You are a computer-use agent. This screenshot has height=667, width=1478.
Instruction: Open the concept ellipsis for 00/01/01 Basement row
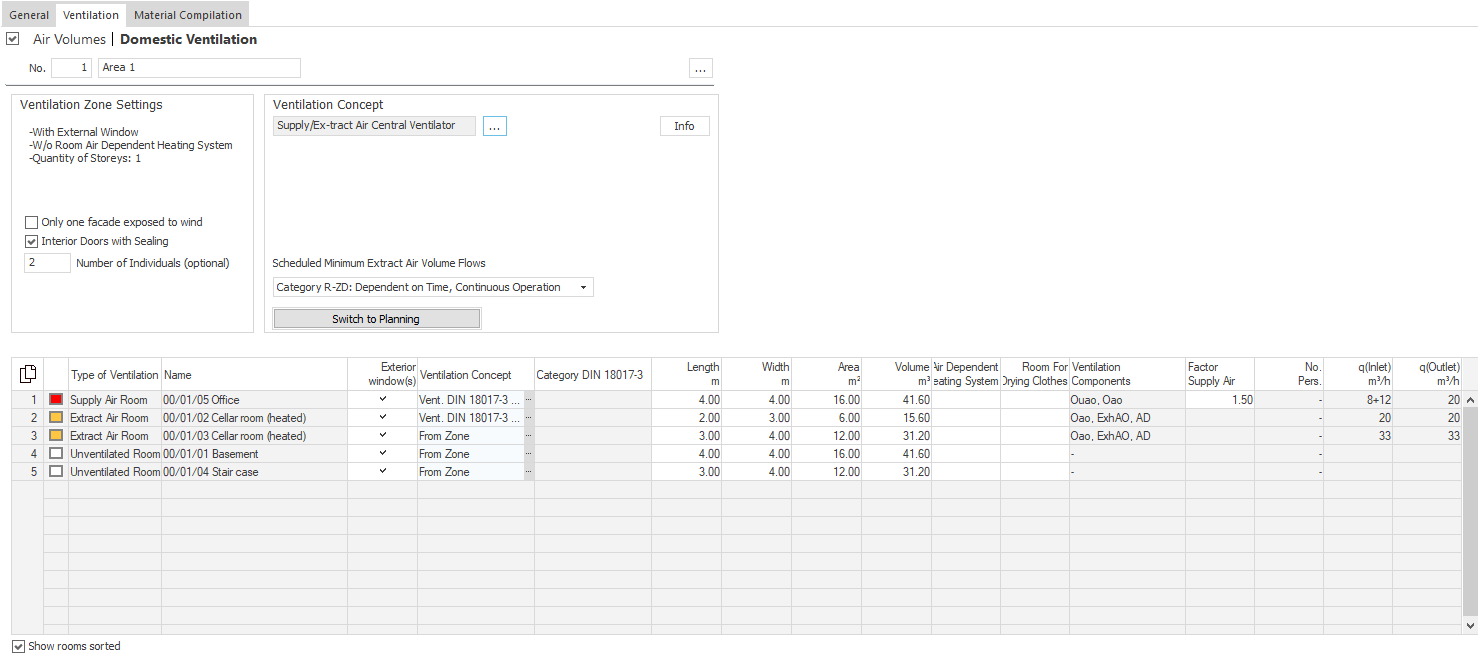click(529, 454)
